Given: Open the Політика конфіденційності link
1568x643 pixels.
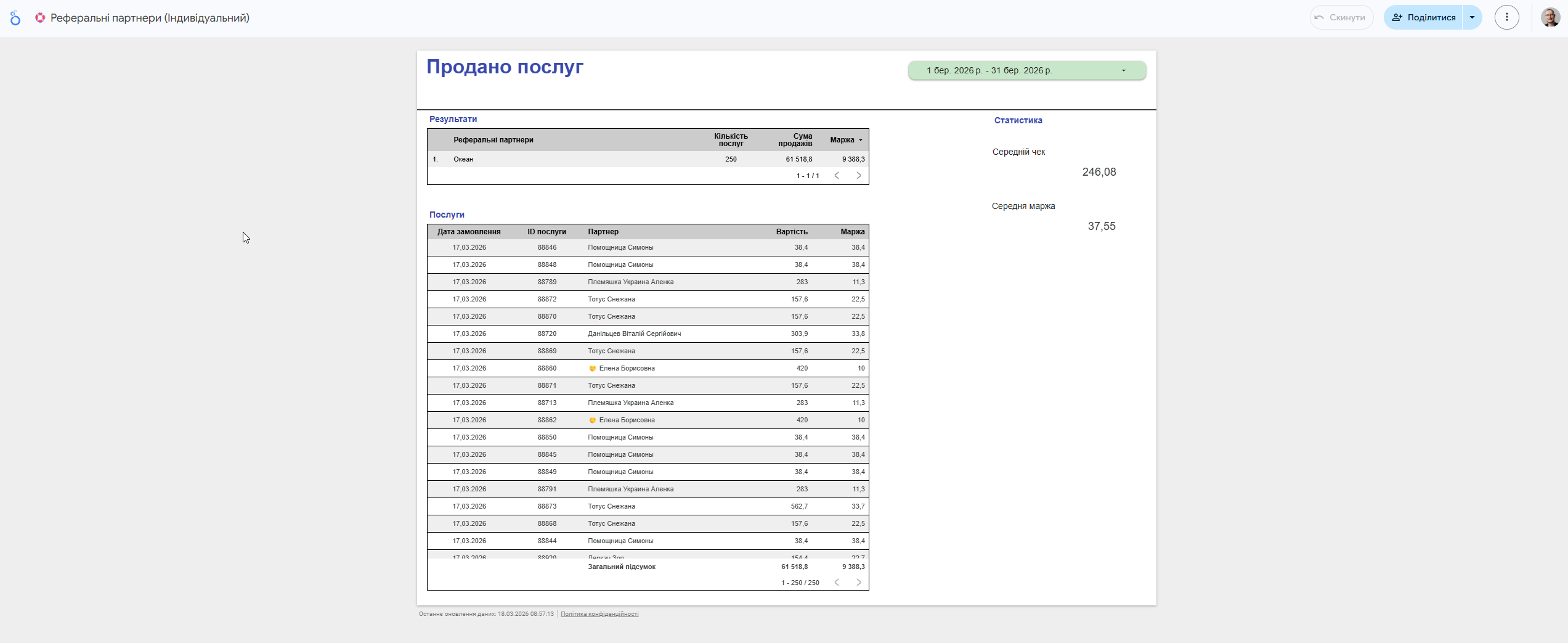Looking at the screenshot, I should pos(599,614).
